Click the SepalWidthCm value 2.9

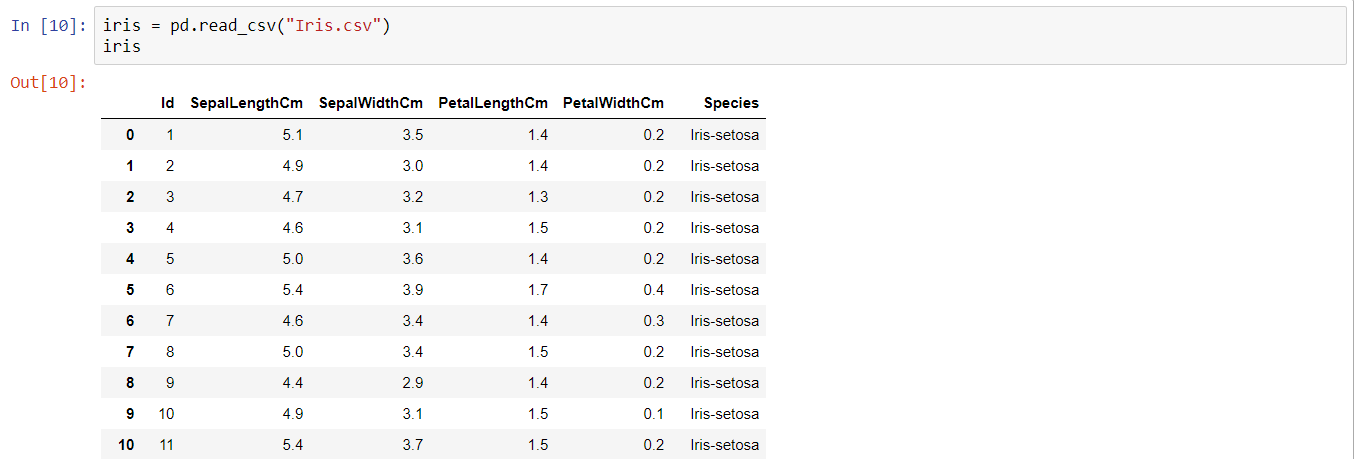413,383
